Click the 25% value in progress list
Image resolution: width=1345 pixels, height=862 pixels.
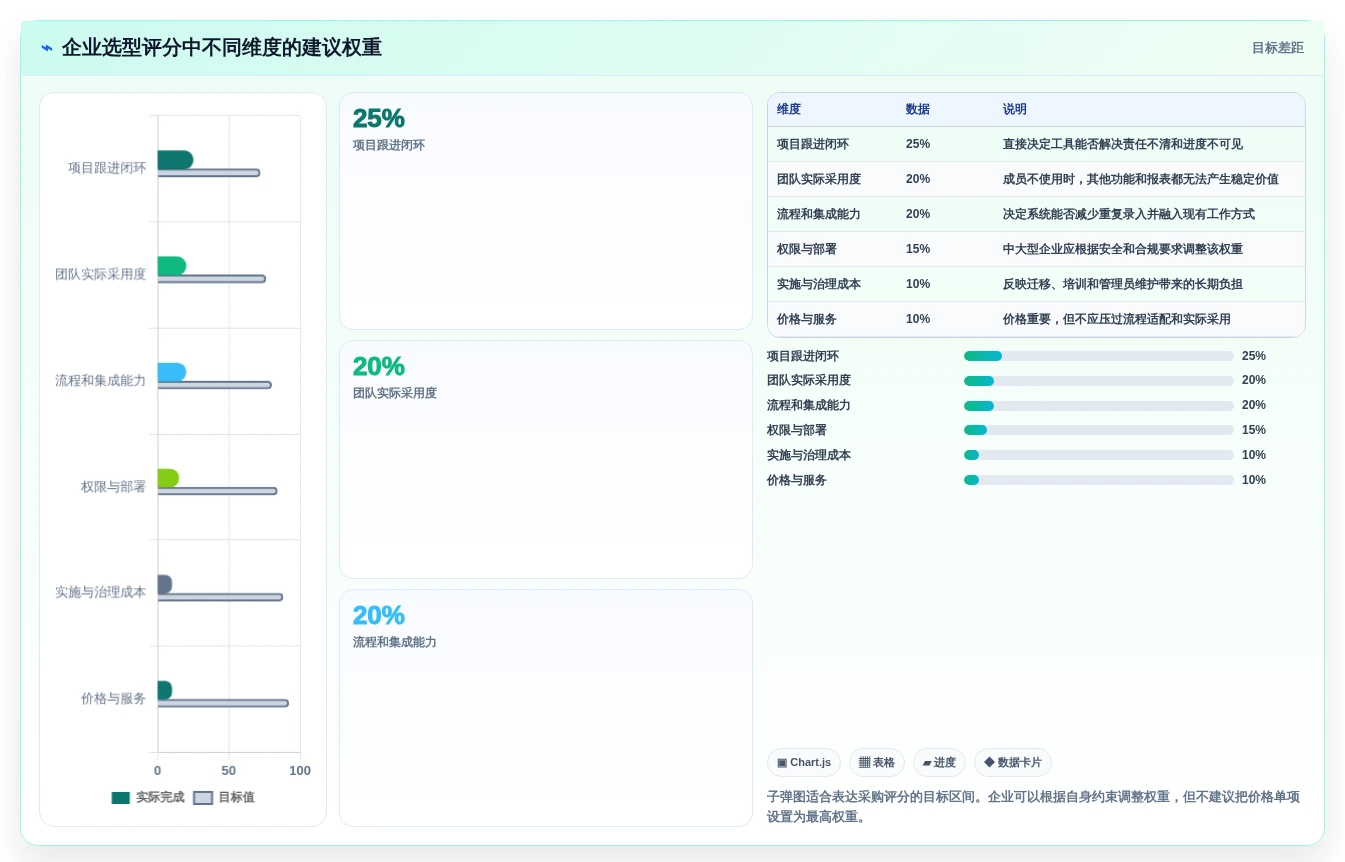click(x=1254, y=356)
